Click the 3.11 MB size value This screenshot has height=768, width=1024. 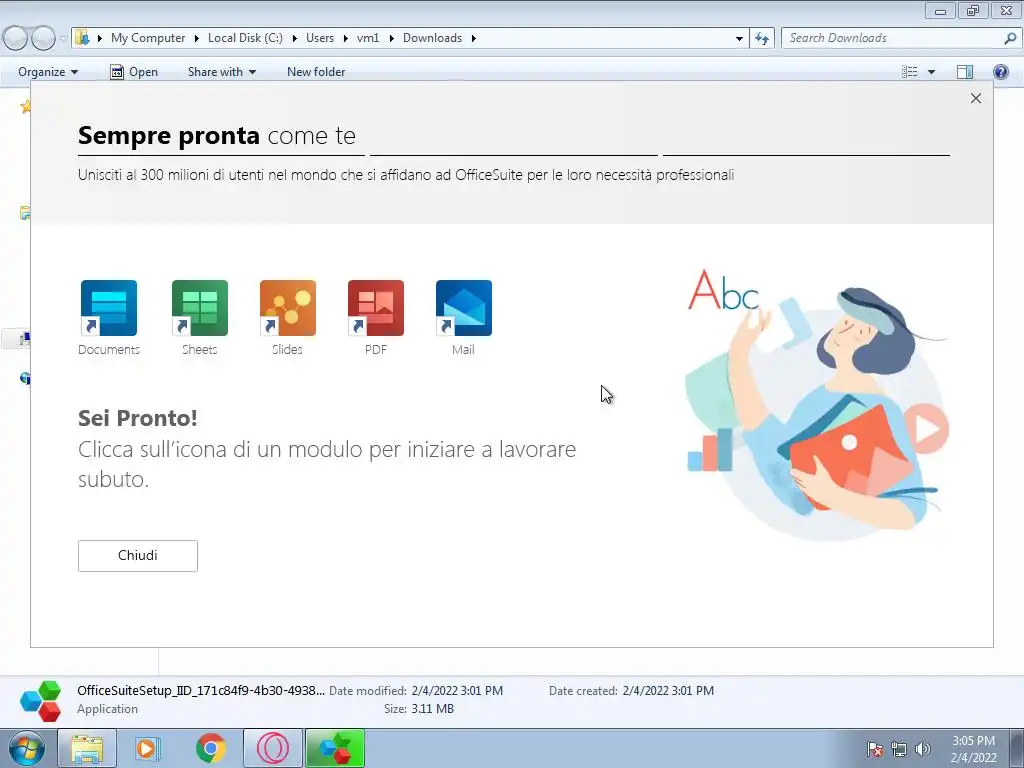432,709
